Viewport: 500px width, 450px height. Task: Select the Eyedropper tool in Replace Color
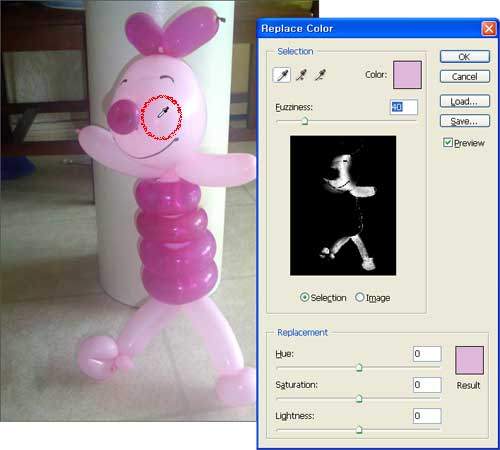point(282,75)
